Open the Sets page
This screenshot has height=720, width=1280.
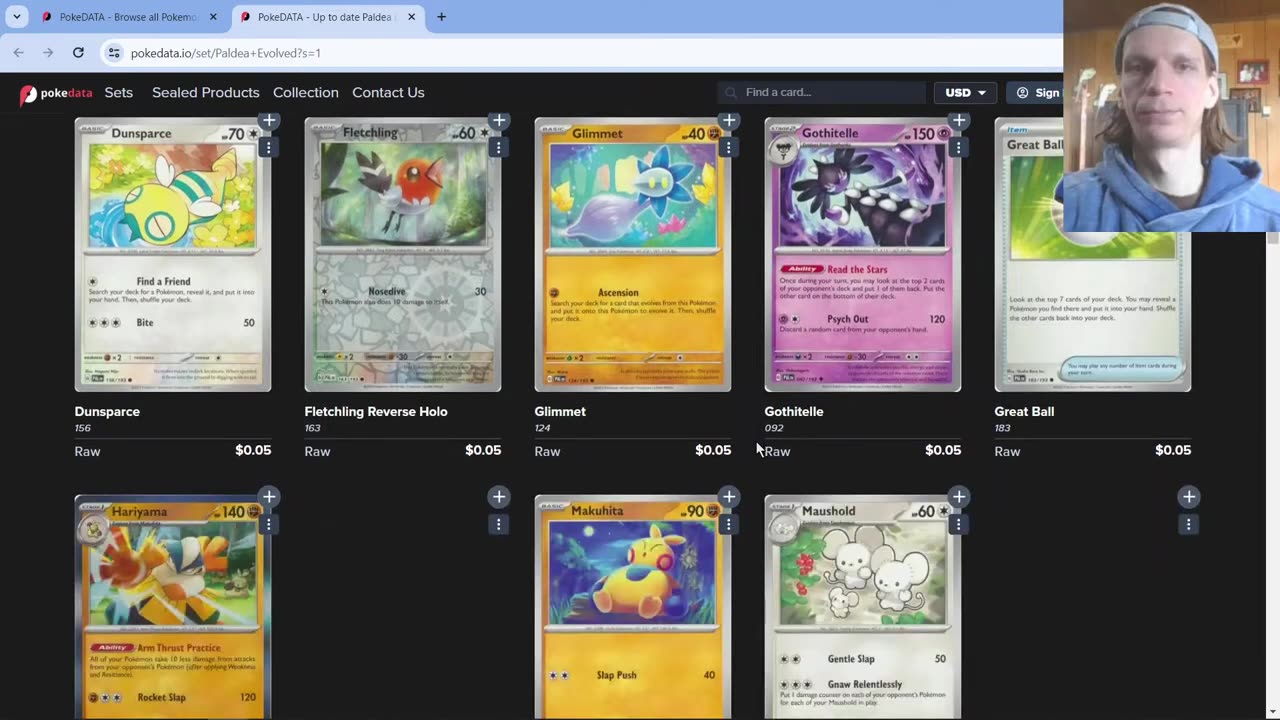118,92
